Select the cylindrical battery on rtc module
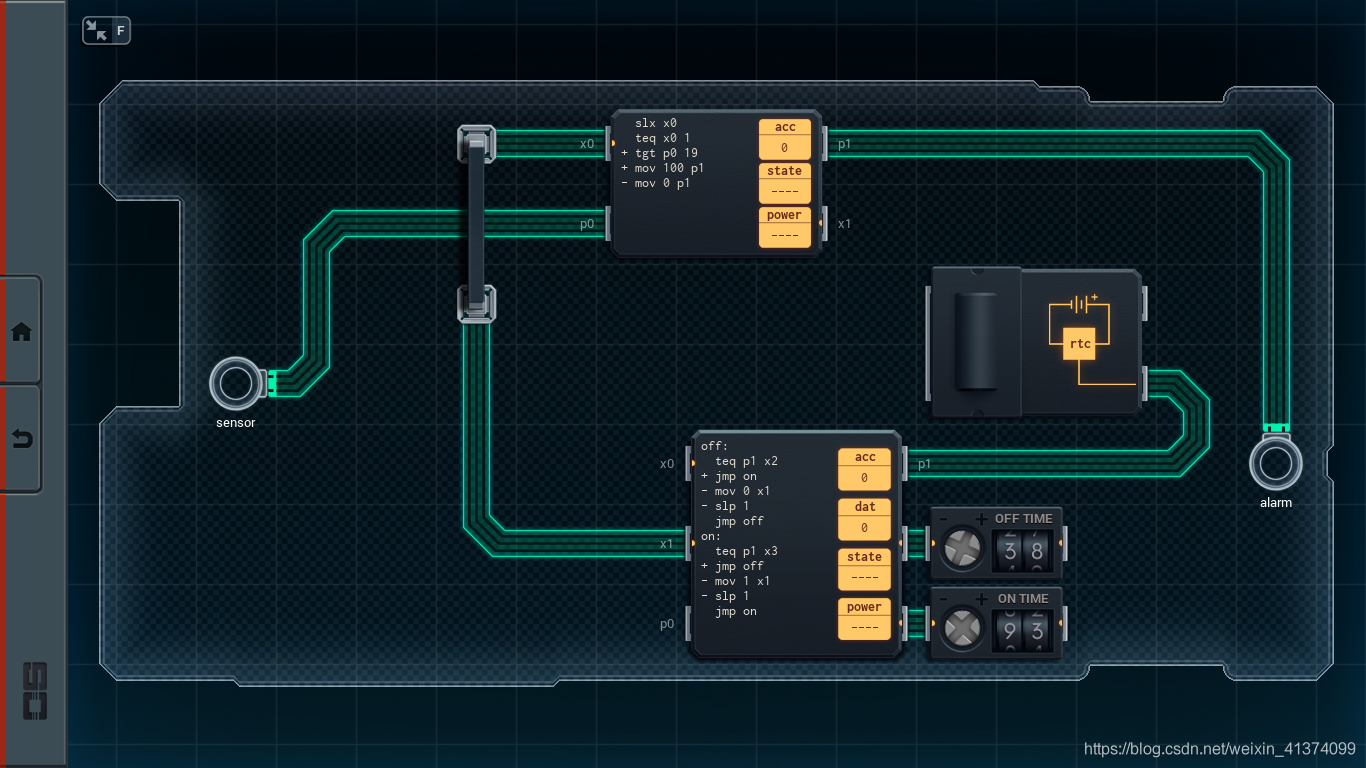Image resolution: width=1366 pixels, height=768 pixels. (976, 342)
